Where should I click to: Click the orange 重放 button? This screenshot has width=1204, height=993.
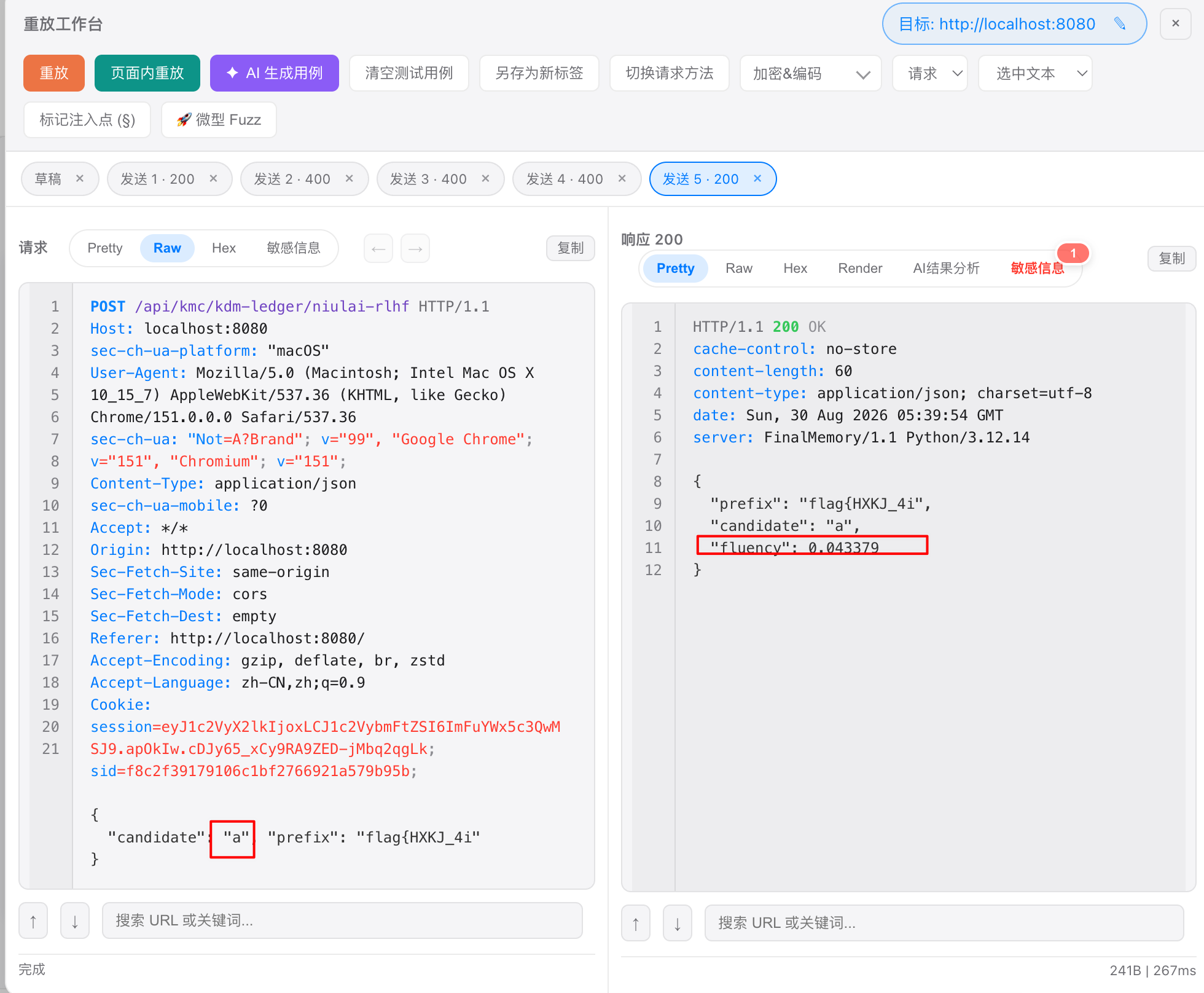[x=54, y=73]
